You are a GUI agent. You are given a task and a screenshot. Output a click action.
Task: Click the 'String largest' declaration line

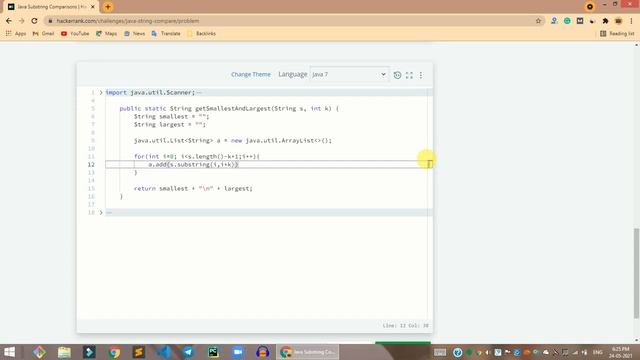[170, 124]
